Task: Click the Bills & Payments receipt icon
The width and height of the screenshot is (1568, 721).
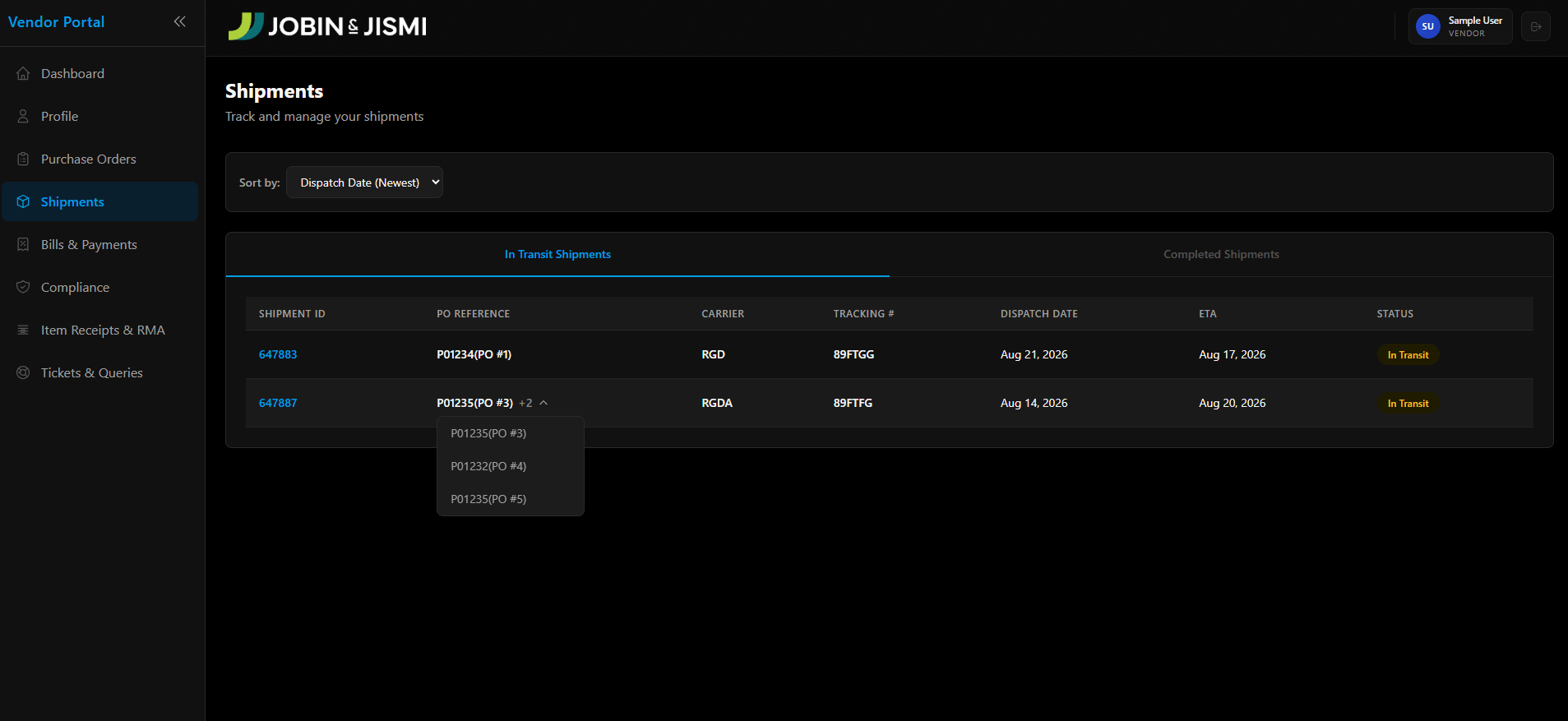Action: click(x=23, y=244)
